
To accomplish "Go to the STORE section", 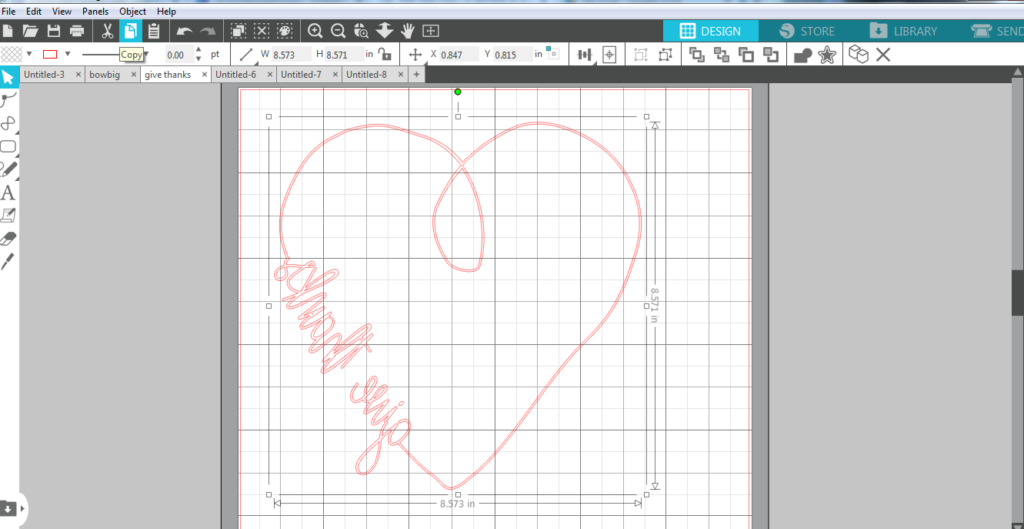I will coord(806,31).
